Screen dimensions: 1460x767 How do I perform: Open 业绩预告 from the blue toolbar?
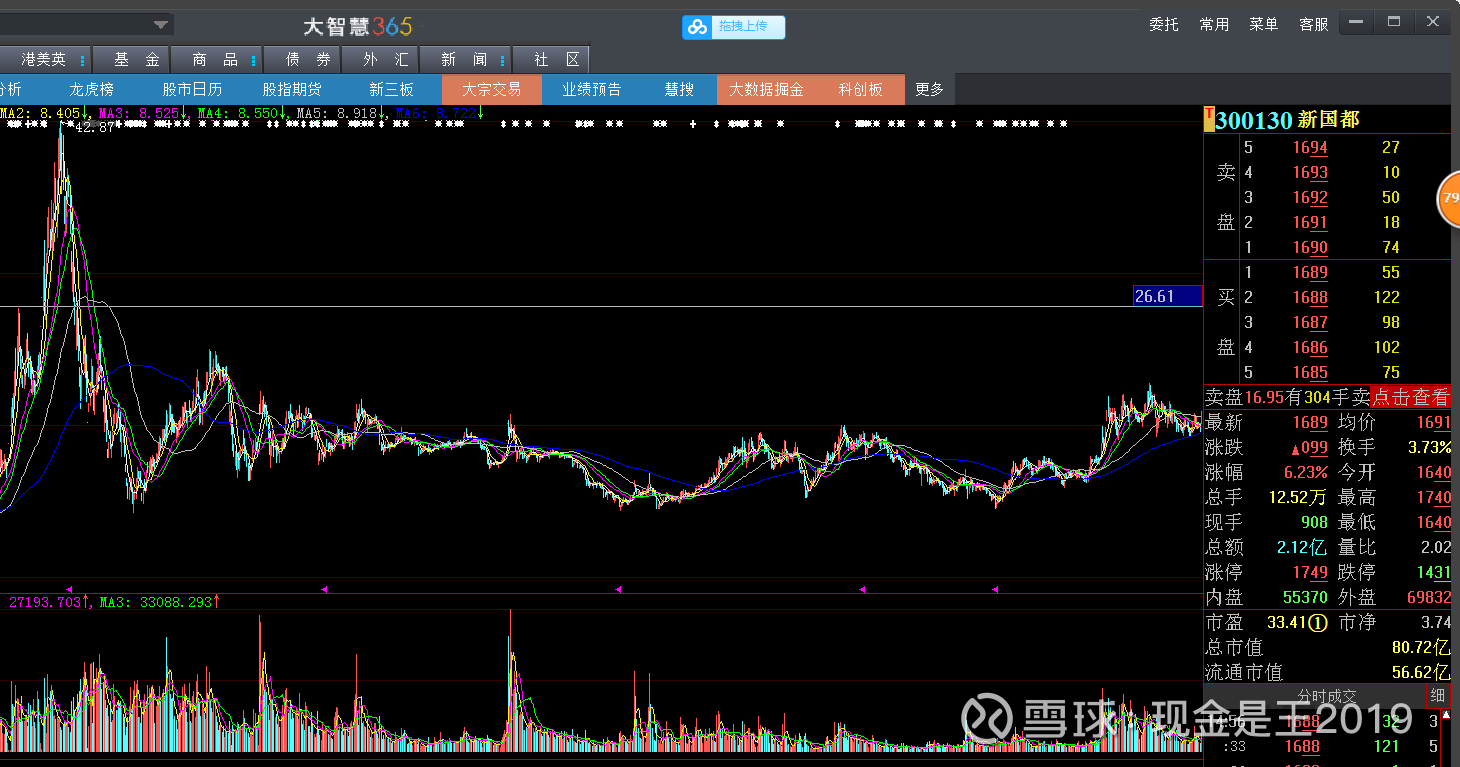coord(591,89)
